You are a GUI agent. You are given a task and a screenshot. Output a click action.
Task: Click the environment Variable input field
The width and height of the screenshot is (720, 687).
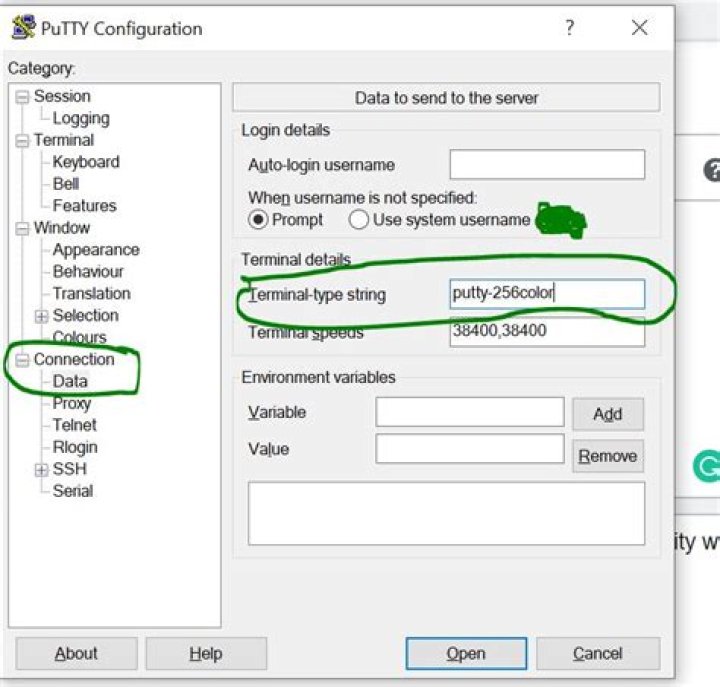point(470,412)
